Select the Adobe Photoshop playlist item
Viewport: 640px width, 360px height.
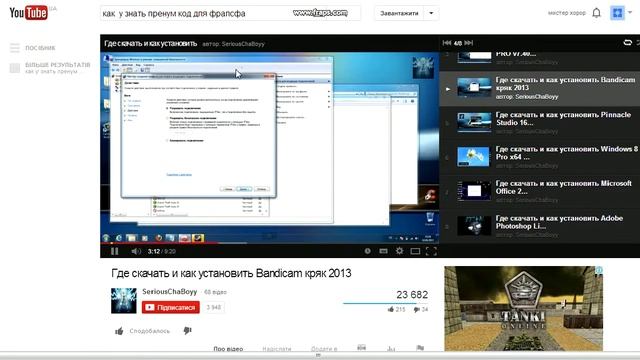(540, 226)
